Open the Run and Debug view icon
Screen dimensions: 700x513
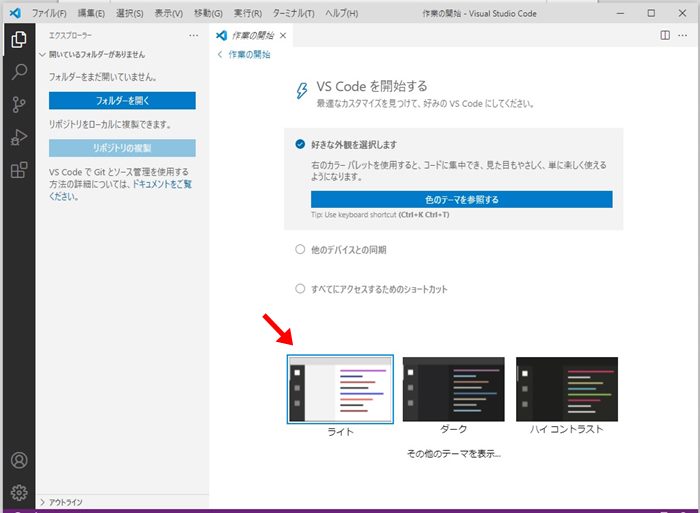pyautogui.click(x=19, y=137)
